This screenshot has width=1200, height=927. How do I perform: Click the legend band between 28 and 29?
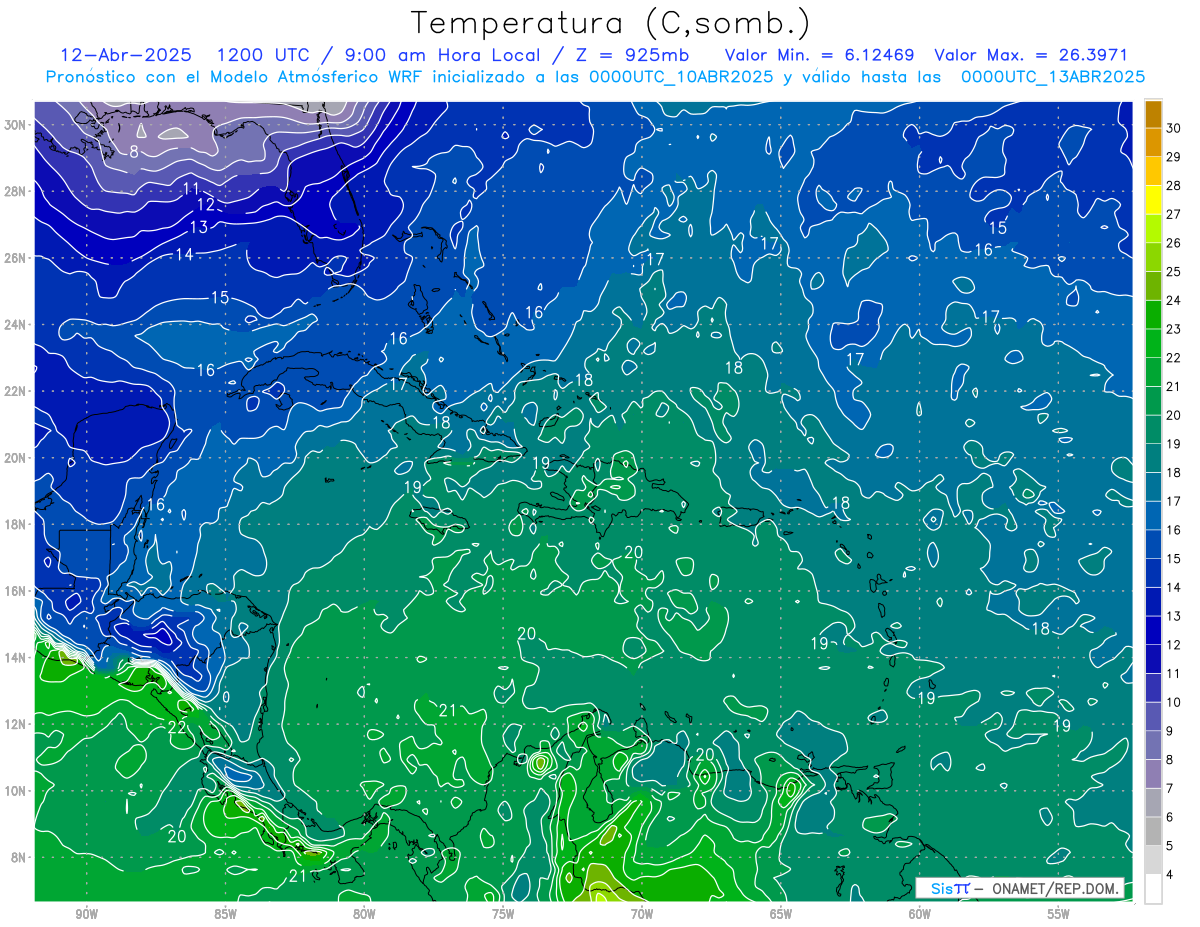tap(1153, 171)
